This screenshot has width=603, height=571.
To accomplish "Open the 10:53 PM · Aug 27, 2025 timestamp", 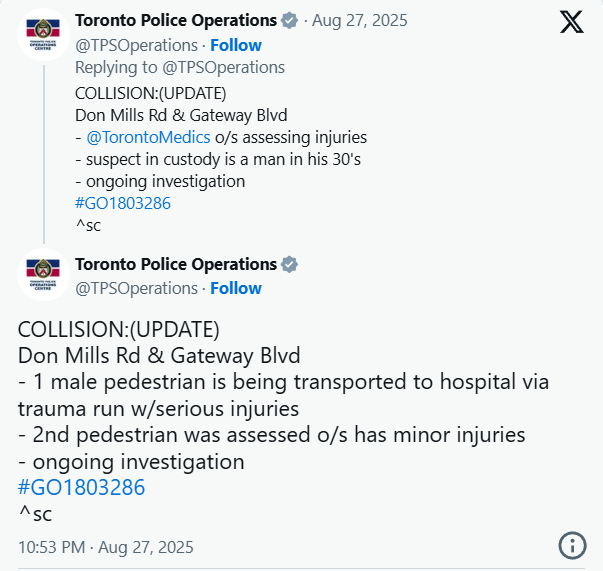I will point(106,547).
